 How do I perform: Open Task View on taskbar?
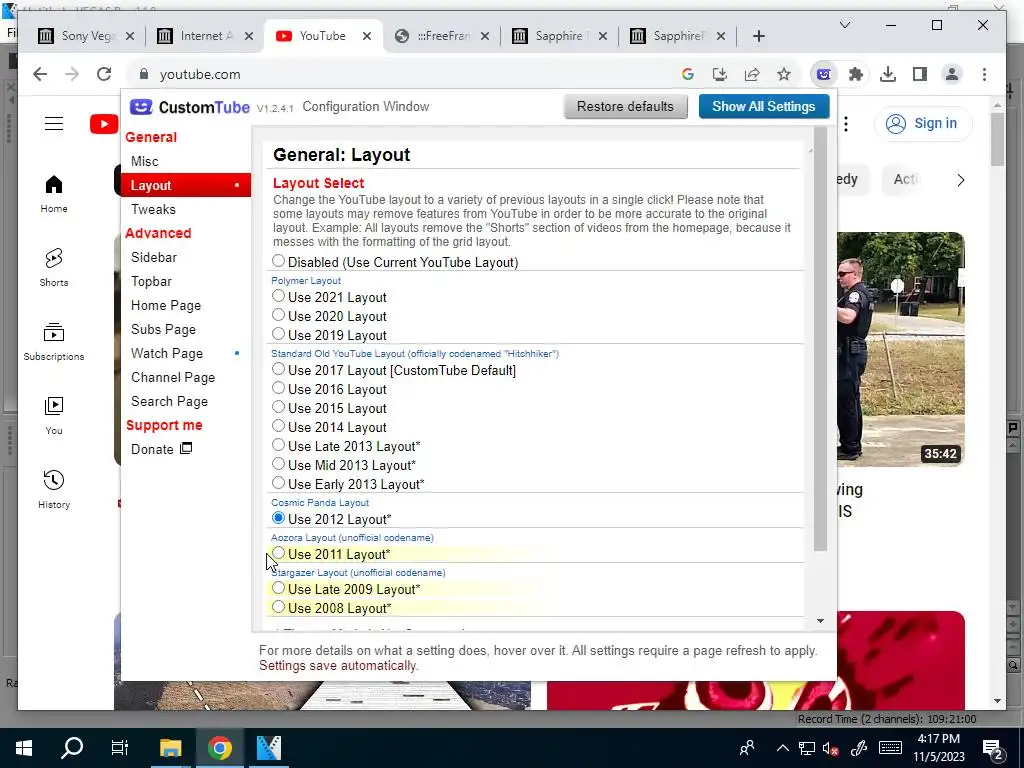120,748
